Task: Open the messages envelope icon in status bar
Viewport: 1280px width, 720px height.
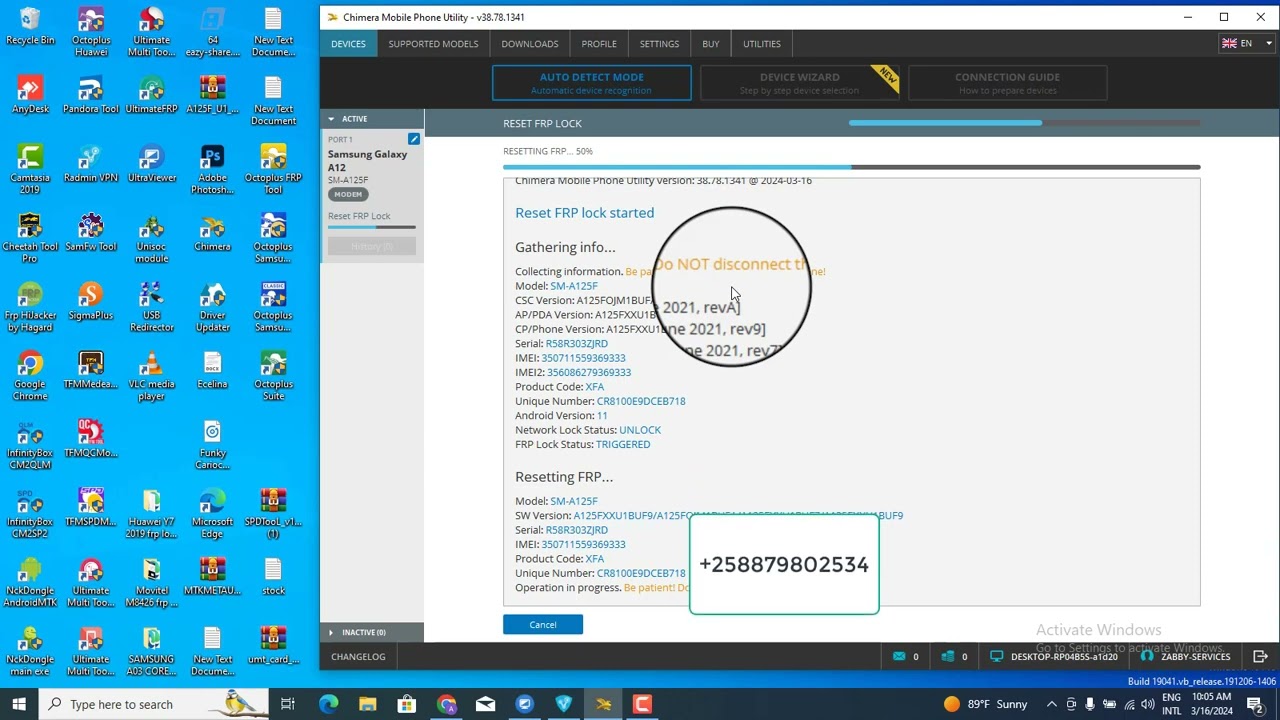Action: (901, 657)
